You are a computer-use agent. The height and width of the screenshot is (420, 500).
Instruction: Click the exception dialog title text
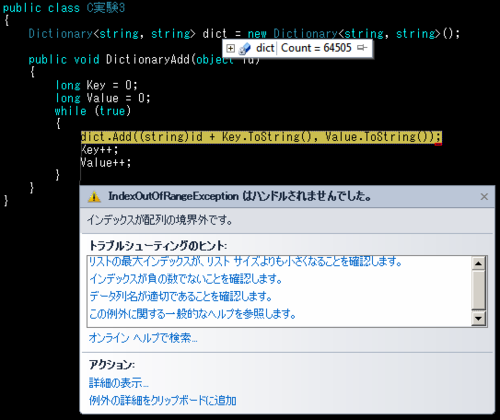240,196
